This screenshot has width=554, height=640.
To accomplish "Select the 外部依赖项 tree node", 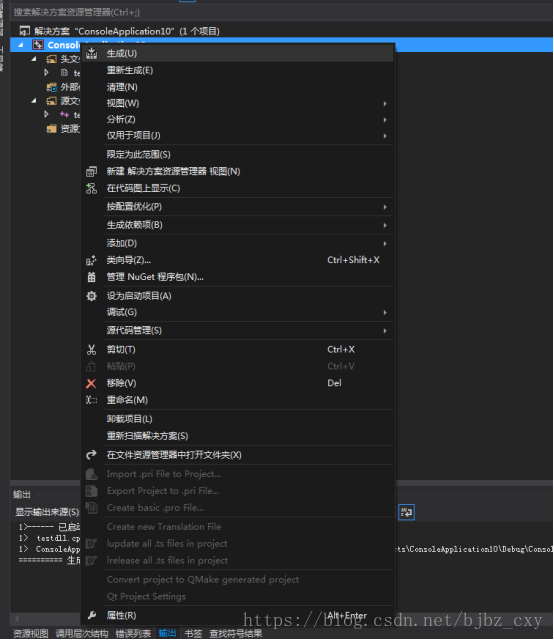I will [63, 87].
